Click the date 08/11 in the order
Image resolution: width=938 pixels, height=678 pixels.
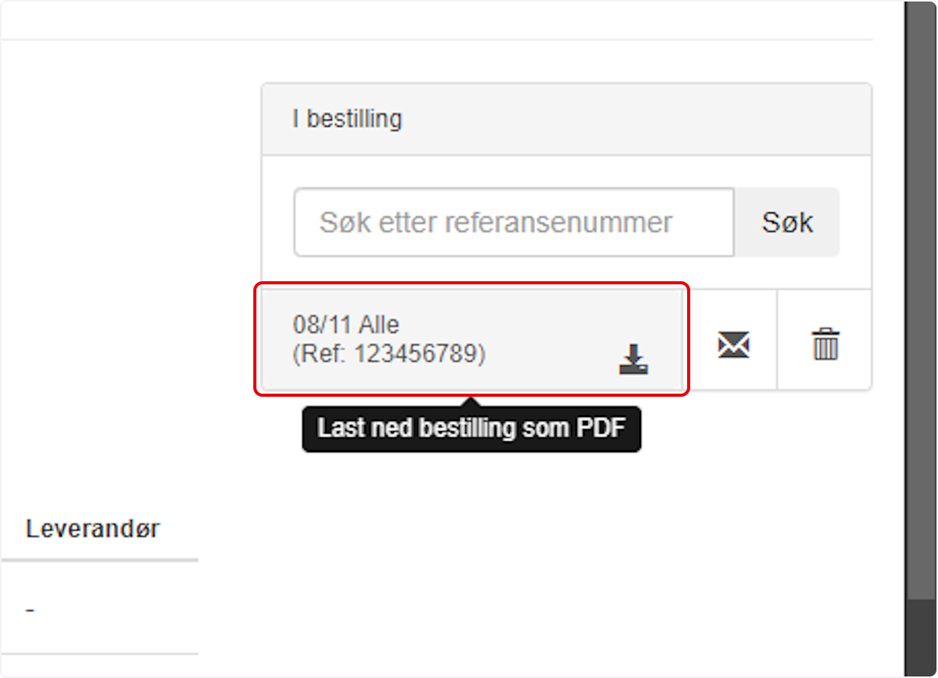click(321, 324)
